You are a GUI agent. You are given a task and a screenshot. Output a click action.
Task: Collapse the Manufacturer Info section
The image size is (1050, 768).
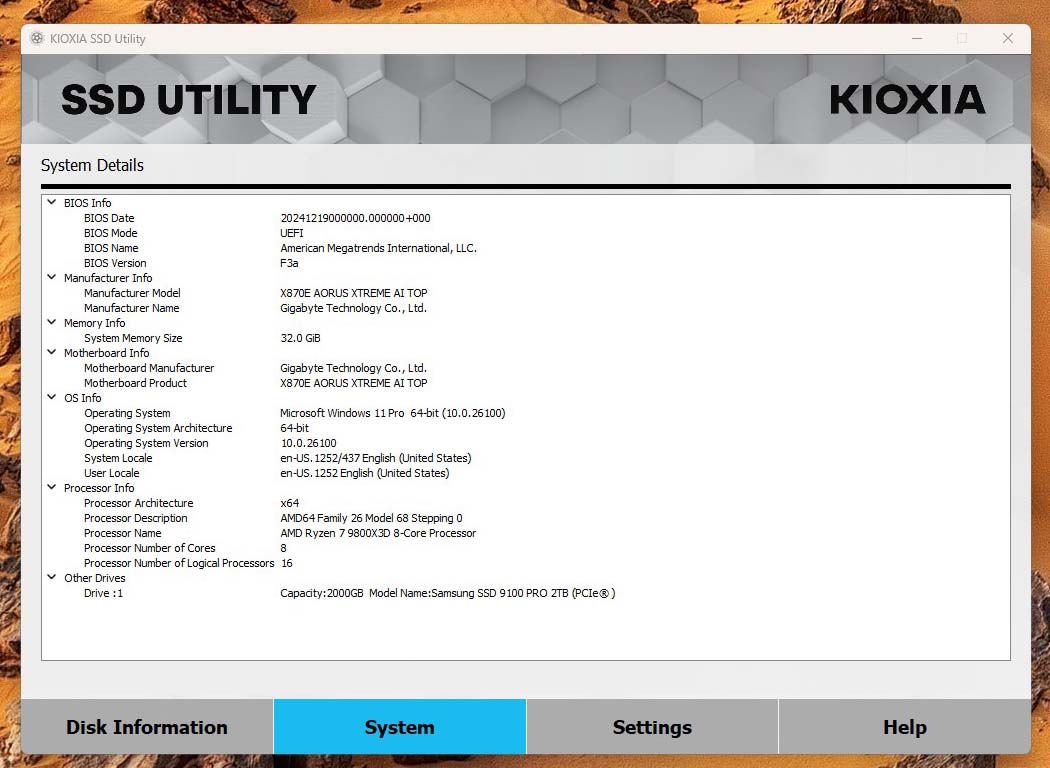point(52,277)
